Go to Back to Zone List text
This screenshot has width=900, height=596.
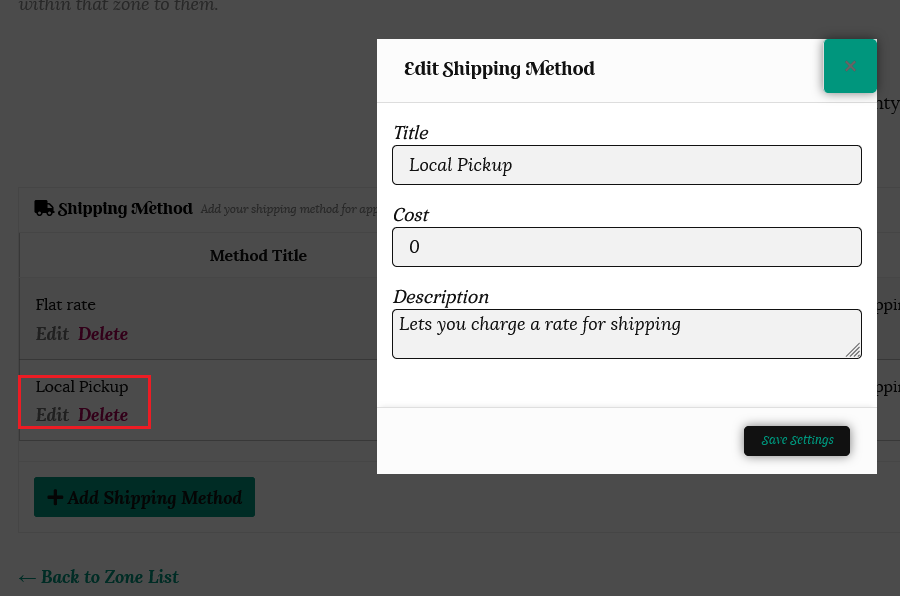point(110,577)
